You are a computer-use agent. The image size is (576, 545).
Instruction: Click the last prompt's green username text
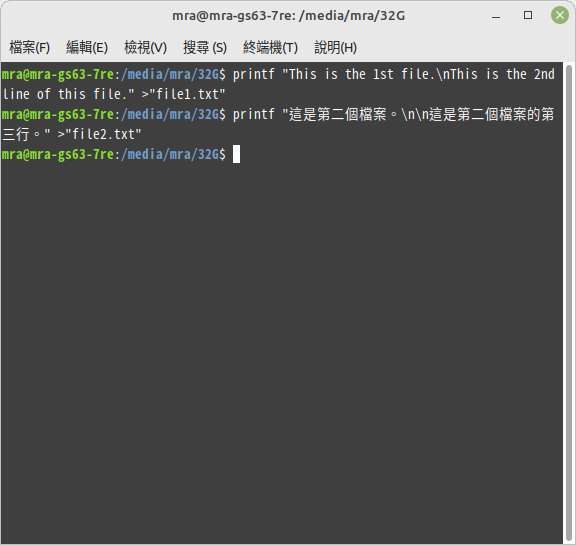pos(58,154)
